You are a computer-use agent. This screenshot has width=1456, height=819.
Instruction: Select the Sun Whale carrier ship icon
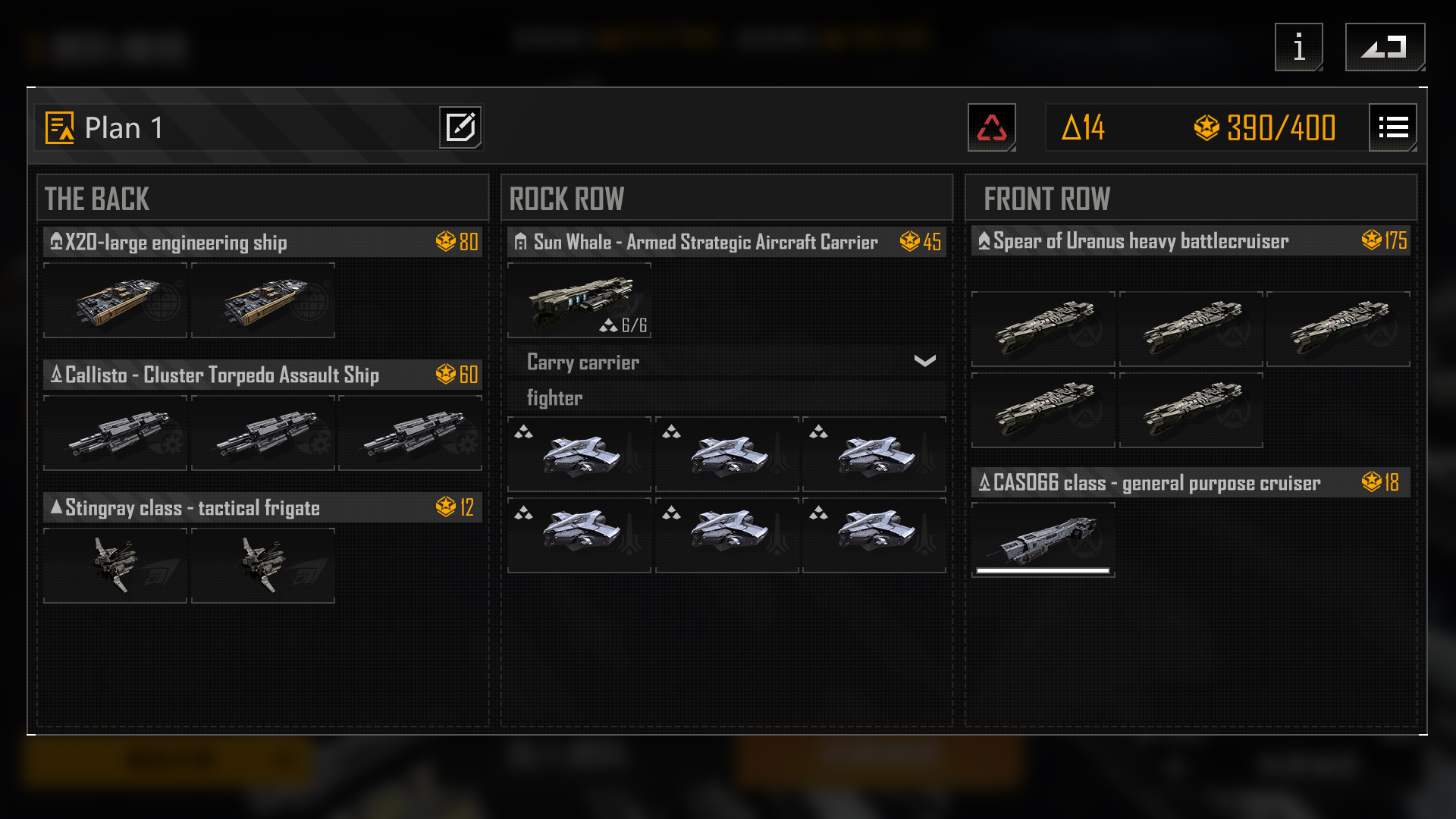[579, 301]
